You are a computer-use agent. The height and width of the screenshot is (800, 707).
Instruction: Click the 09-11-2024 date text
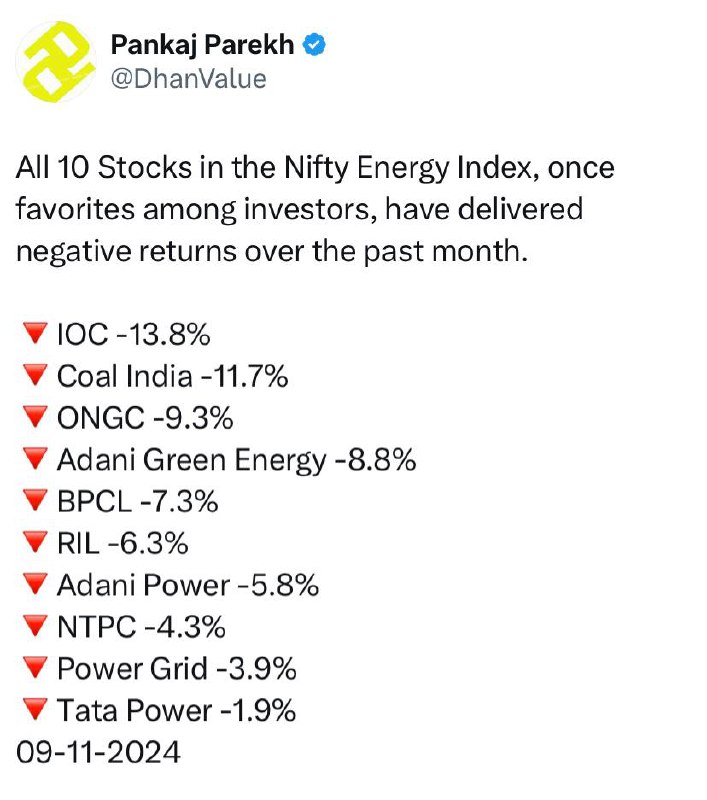(x=98, y=753)
